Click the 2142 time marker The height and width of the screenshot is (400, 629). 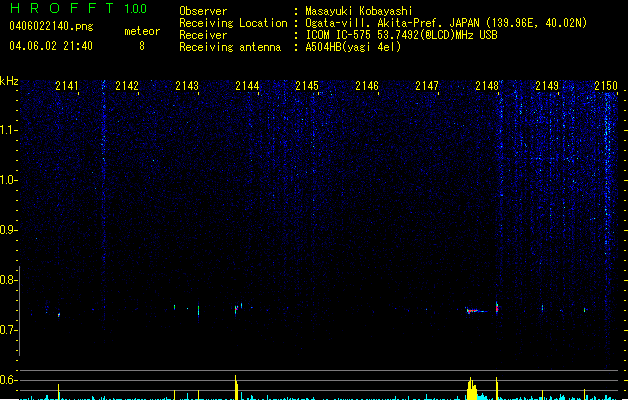coord(127,86)
